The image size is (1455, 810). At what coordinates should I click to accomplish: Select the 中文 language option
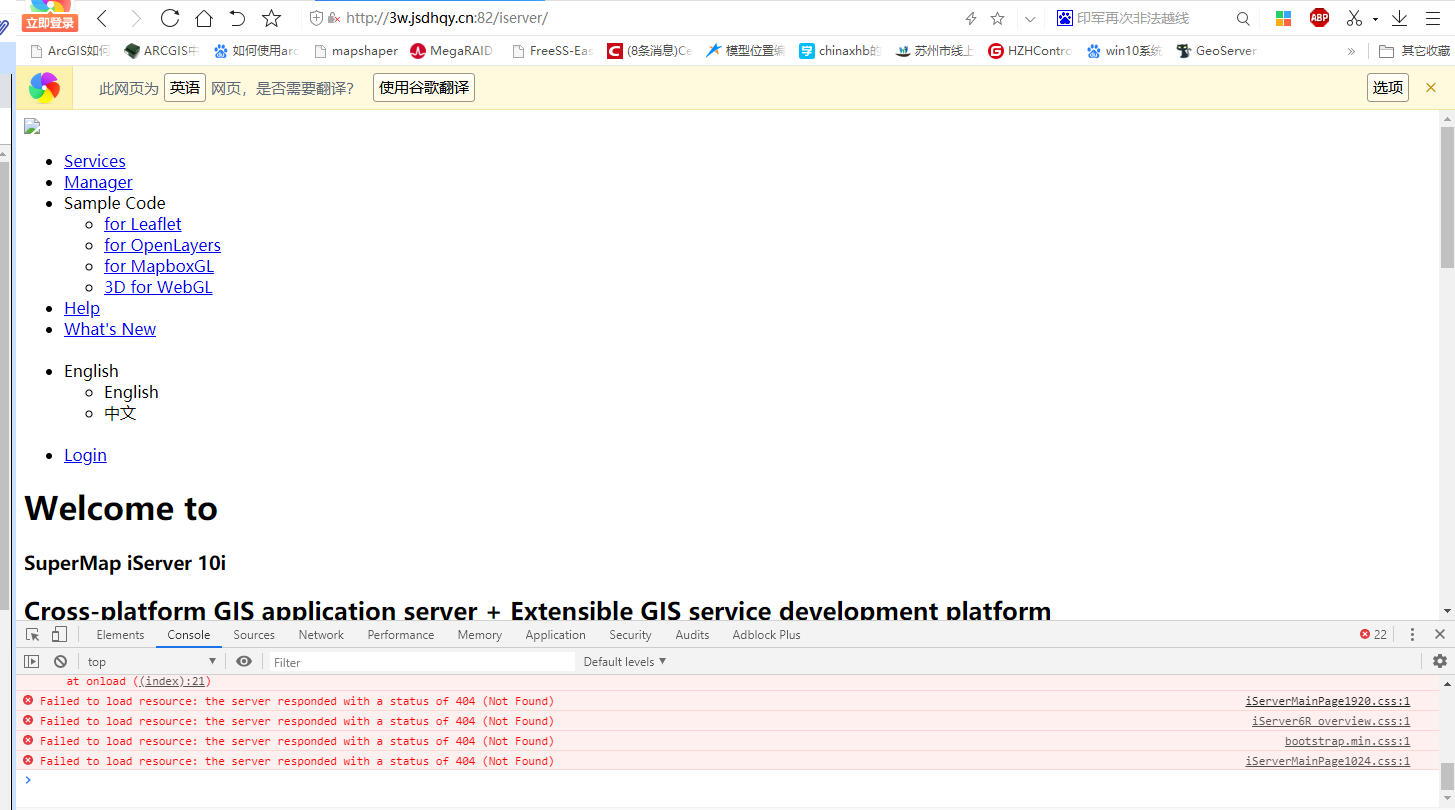[120, 413]
